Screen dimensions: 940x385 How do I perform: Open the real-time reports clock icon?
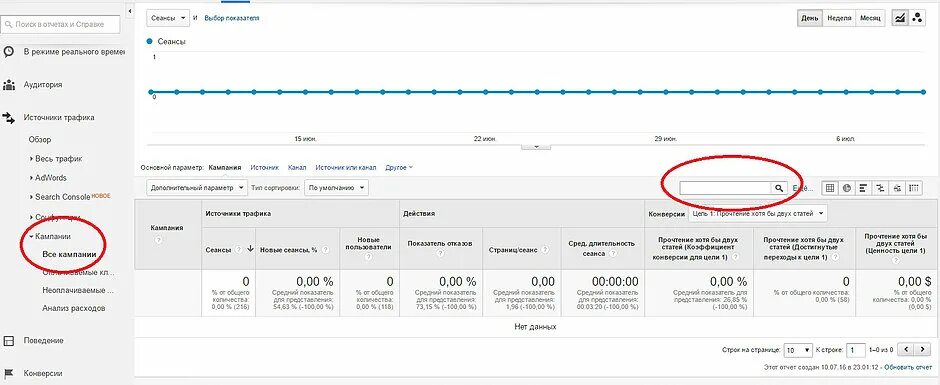click(x=8, y=52)
